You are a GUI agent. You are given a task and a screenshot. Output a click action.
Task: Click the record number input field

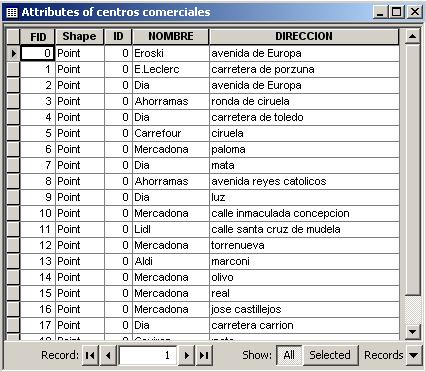[x=147, y=355]
